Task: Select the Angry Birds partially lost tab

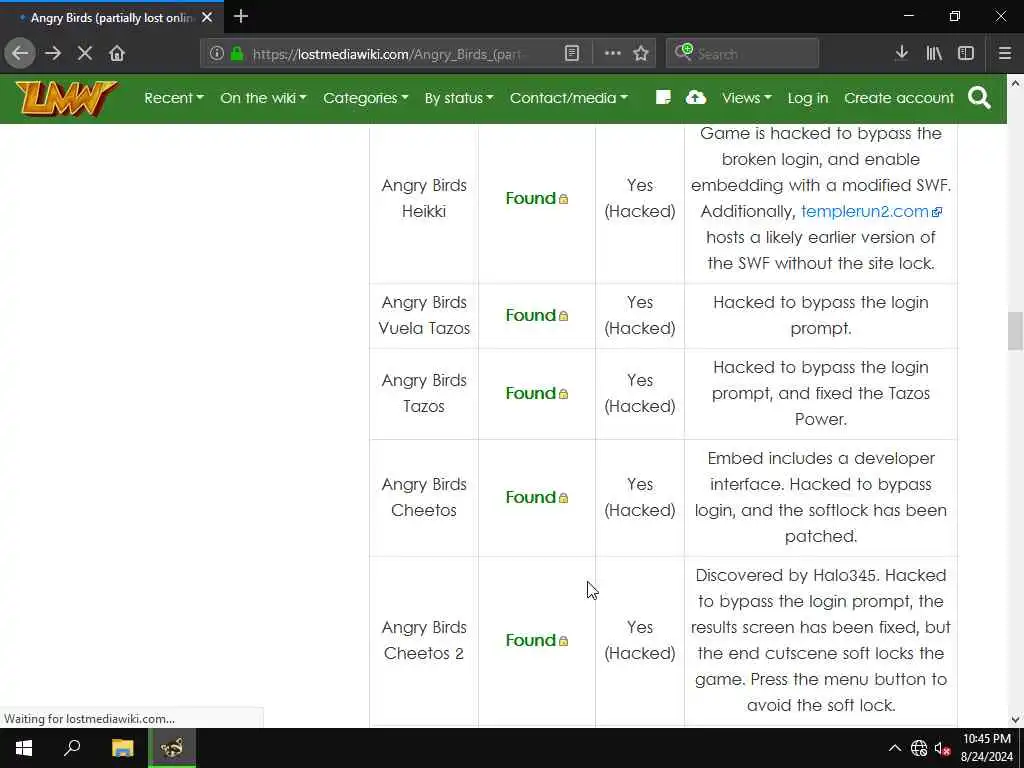Action: (x=112, y=18)
